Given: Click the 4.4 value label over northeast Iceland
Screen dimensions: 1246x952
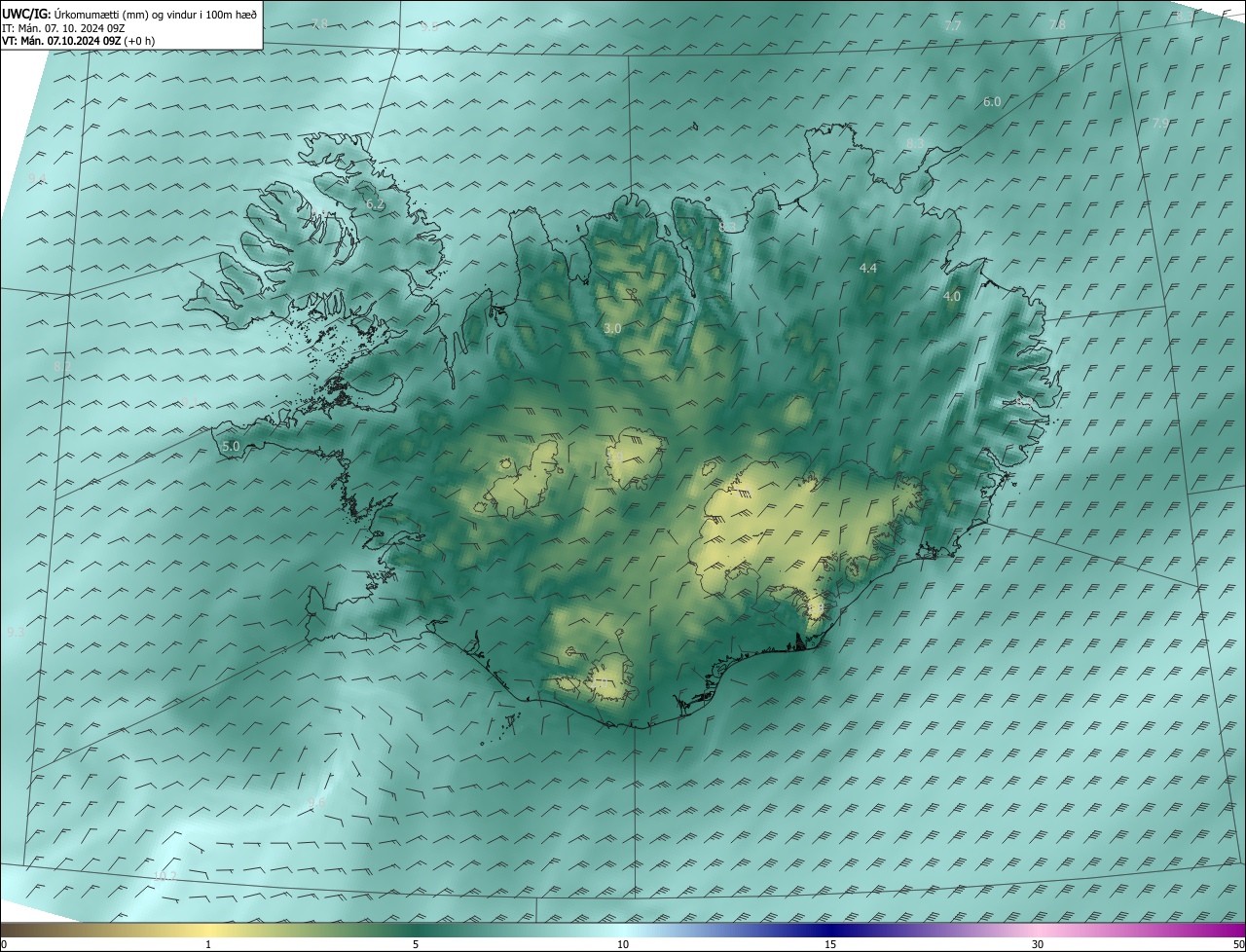Looking at the screenshot, I should click(x=868, y=268).
